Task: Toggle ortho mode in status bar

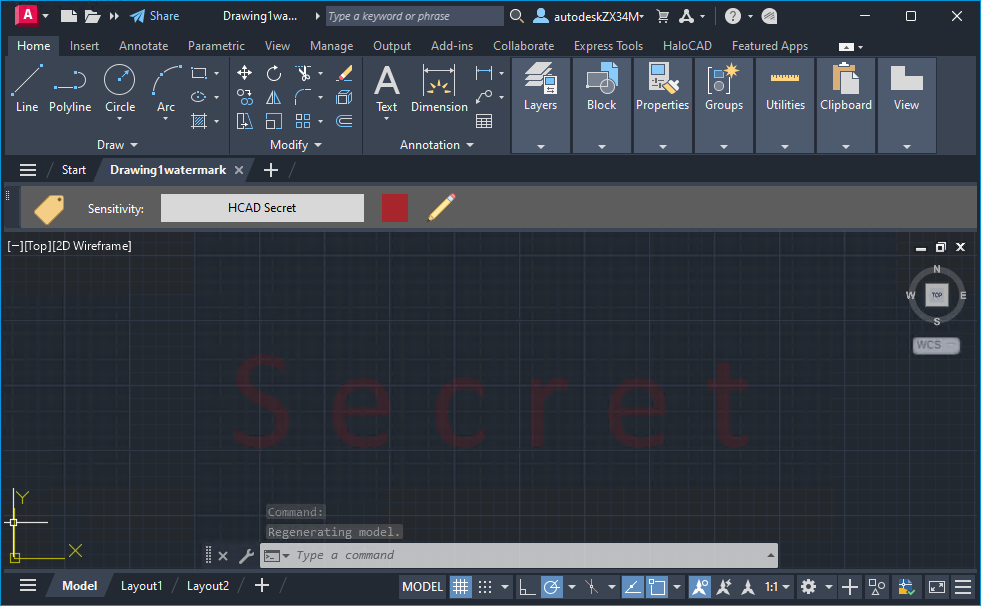Action: pyautogui.click(x=527, y=587)
